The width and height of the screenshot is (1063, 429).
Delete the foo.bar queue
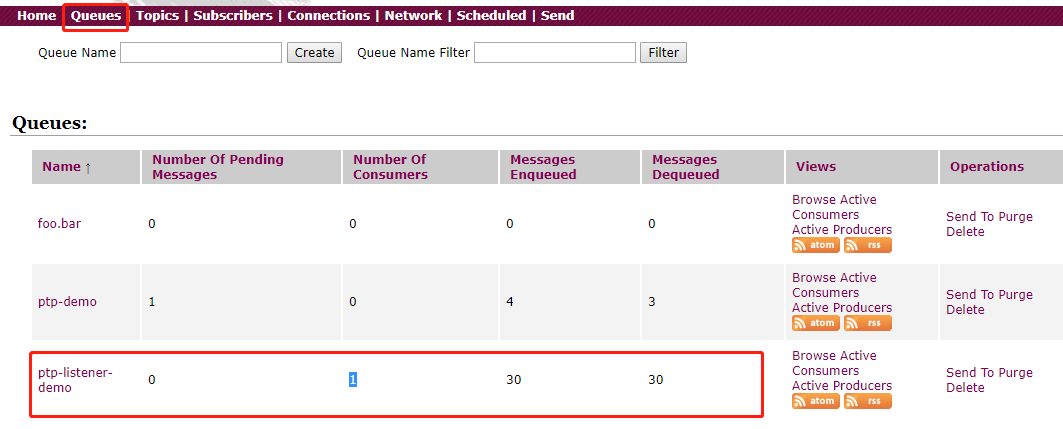965,232
